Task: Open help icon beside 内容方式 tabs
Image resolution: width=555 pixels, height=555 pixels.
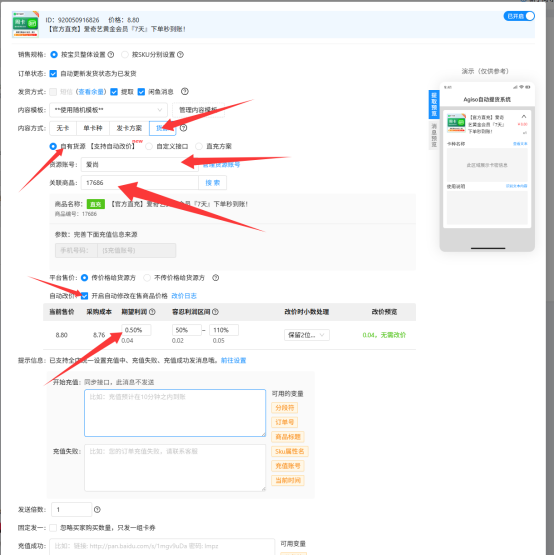Action: click(x=183, y=128)
